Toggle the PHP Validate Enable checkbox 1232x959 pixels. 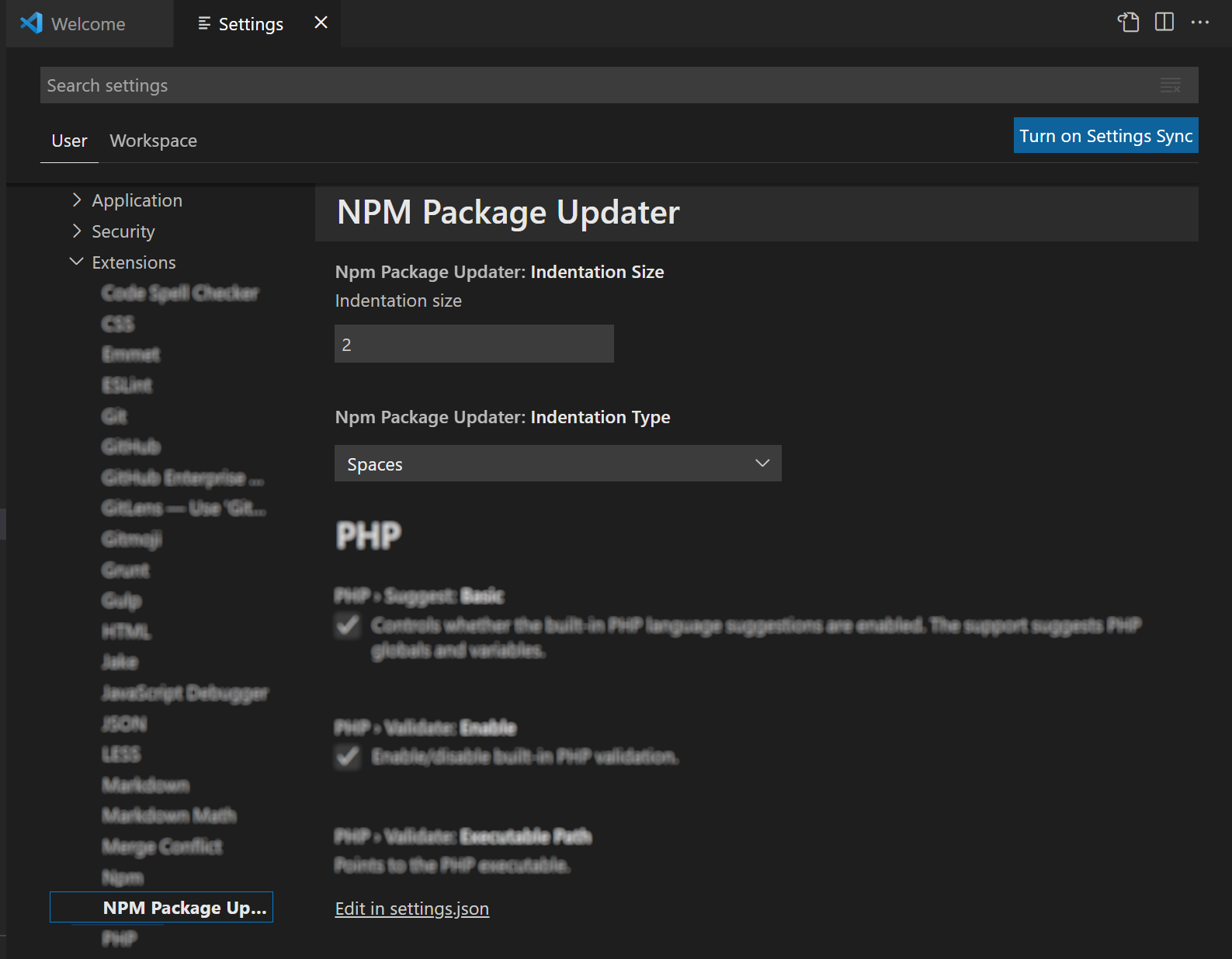tap(348, 756)
